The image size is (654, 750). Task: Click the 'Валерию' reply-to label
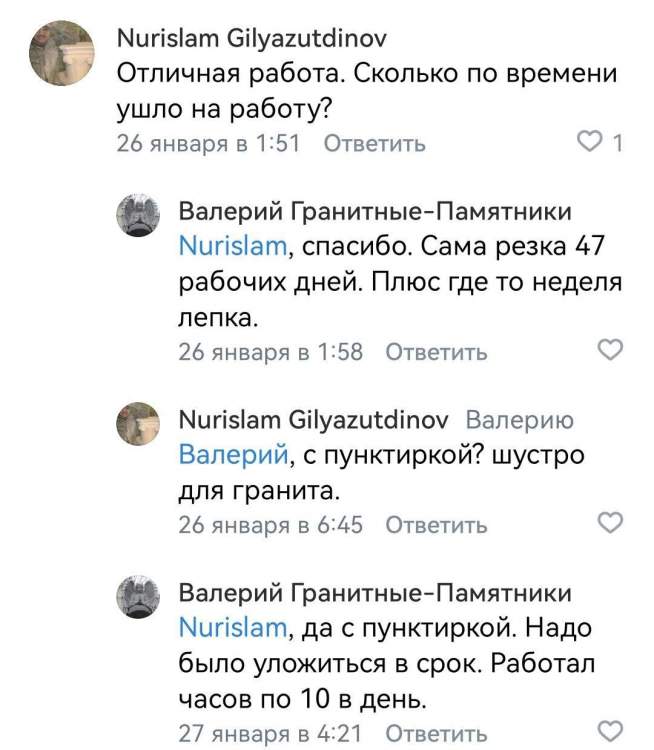[520, 420]
